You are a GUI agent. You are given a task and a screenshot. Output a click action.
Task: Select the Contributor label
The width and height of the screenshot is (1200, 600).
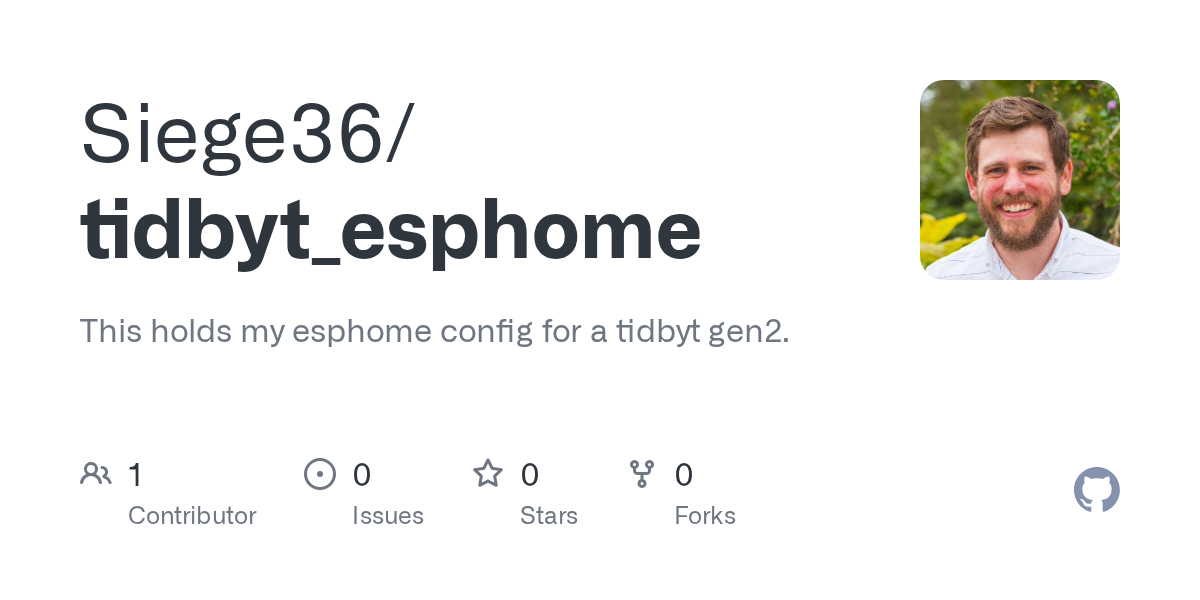click(x=192, y=516)
